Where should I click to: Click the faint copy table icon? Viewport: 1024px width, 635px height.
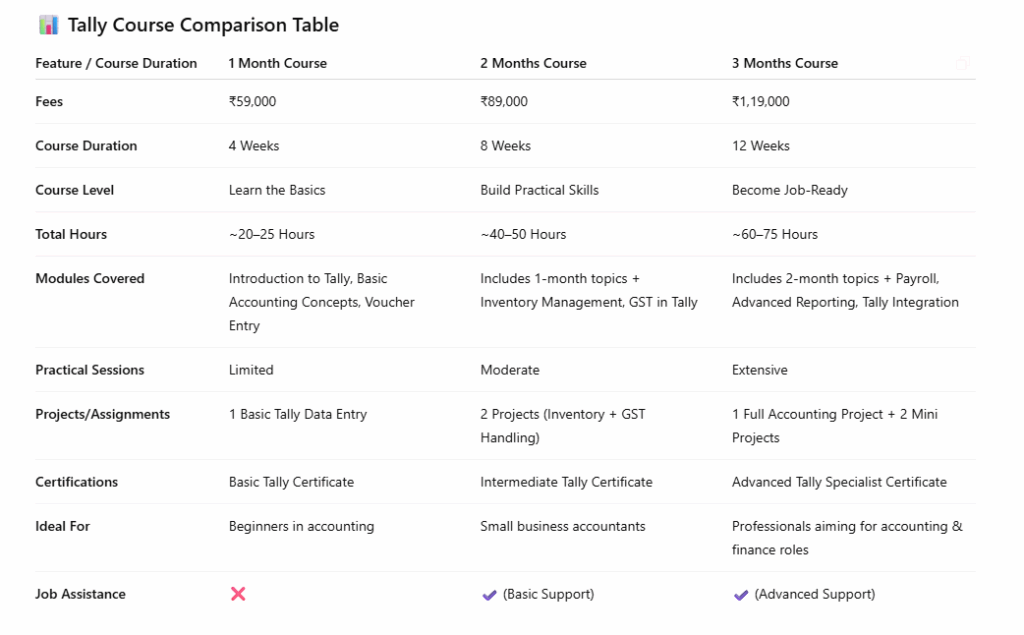coord(963,63)
